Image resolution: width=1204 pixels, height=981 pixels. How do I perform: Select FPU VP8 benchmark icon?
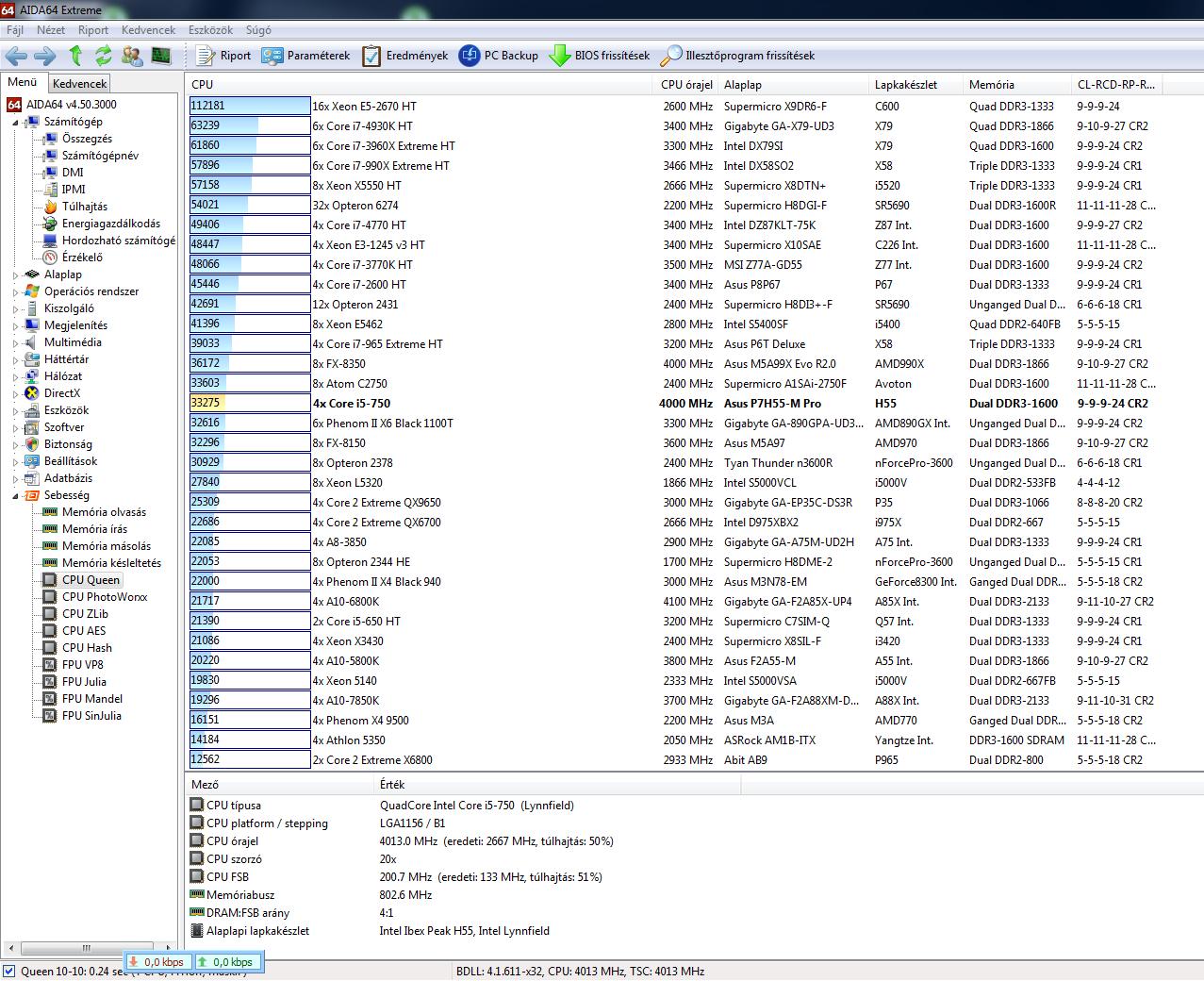pyautogui.click(x=50, y=665)
